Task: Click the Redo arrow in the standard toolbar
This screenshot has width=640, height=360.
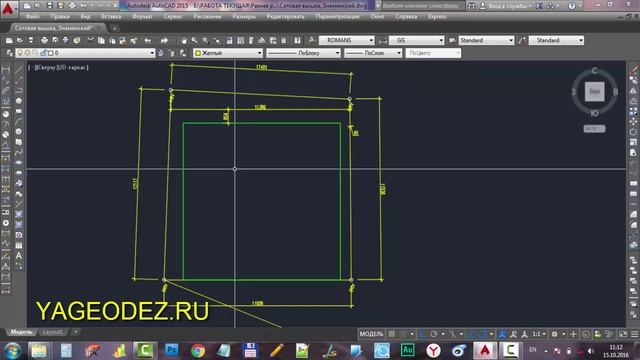Action: [x=164, y=40]
